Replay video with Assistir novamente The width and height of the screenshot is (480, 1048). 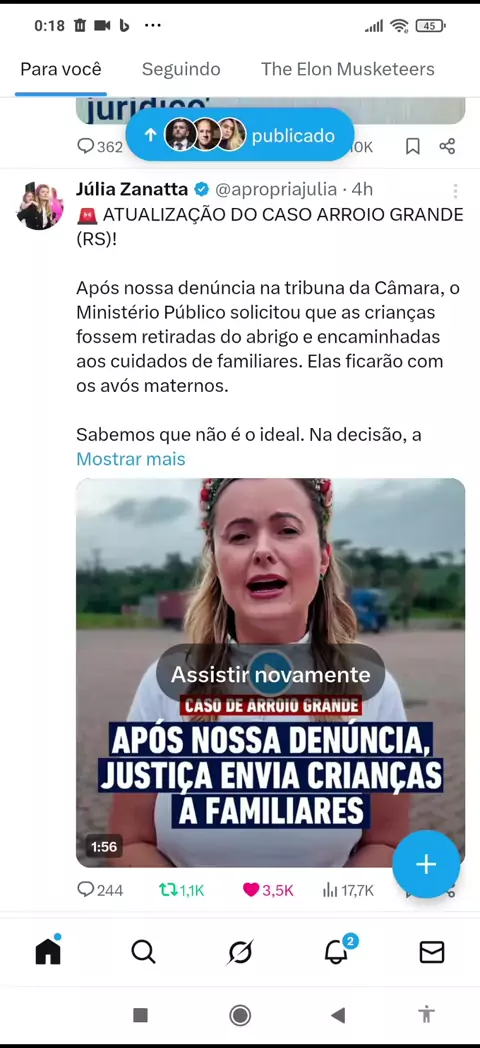270,674
